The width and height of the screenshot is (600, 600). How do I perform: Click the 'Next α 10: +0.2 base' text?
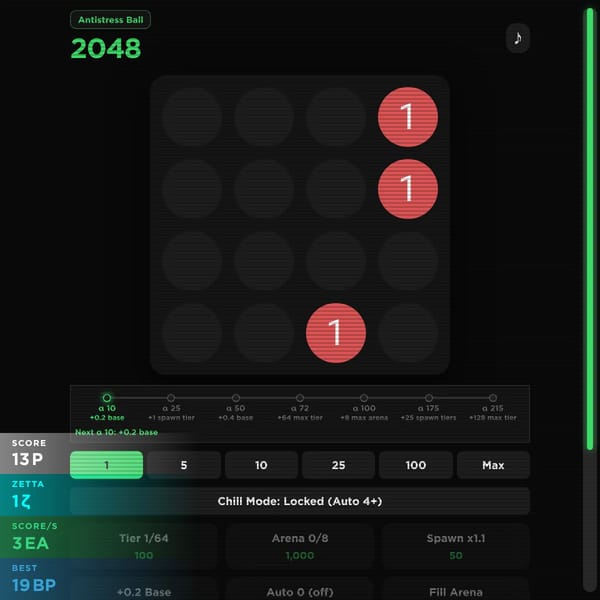click(116, 432)
